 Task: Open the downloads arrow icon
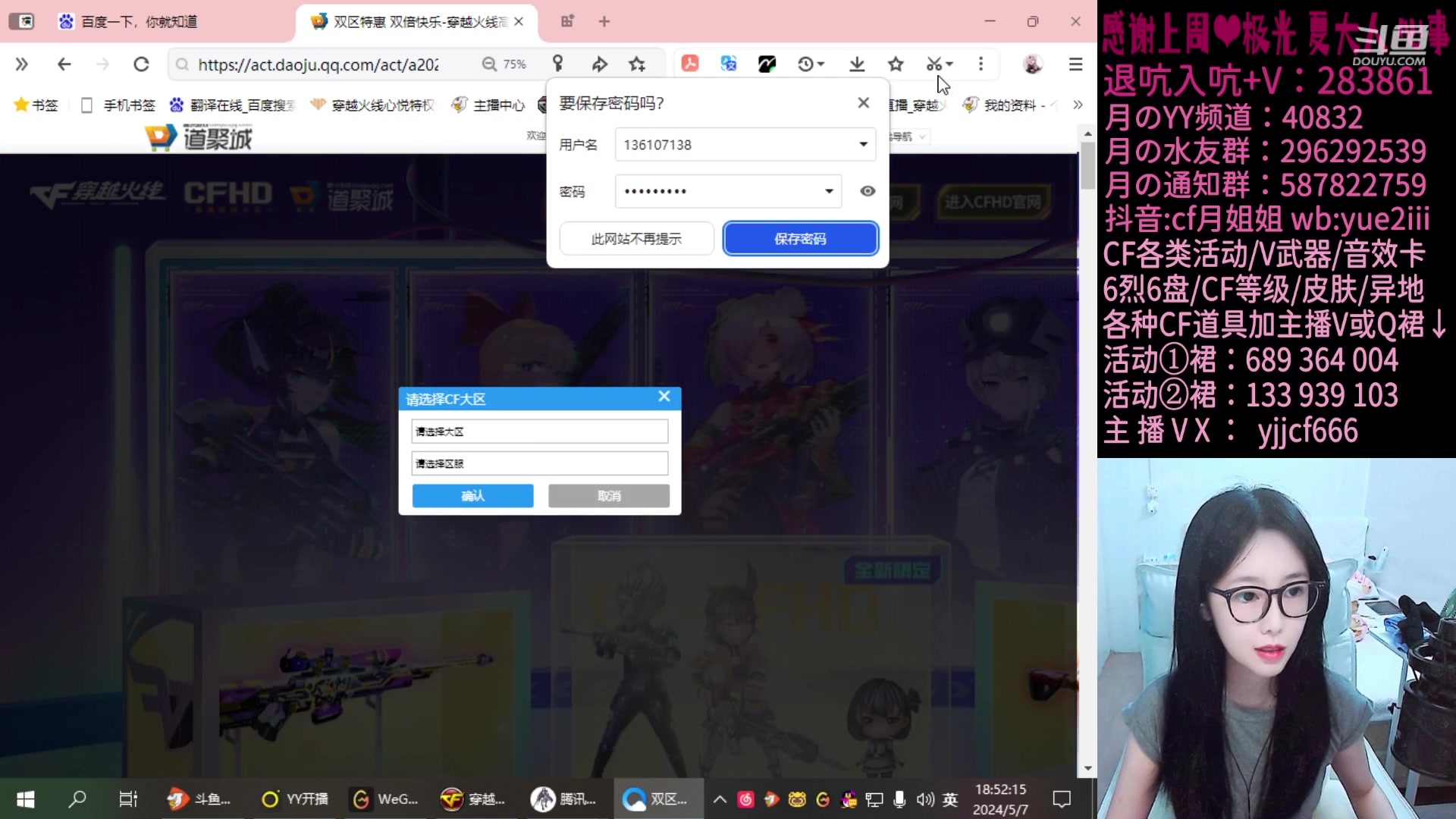(857, 64)
